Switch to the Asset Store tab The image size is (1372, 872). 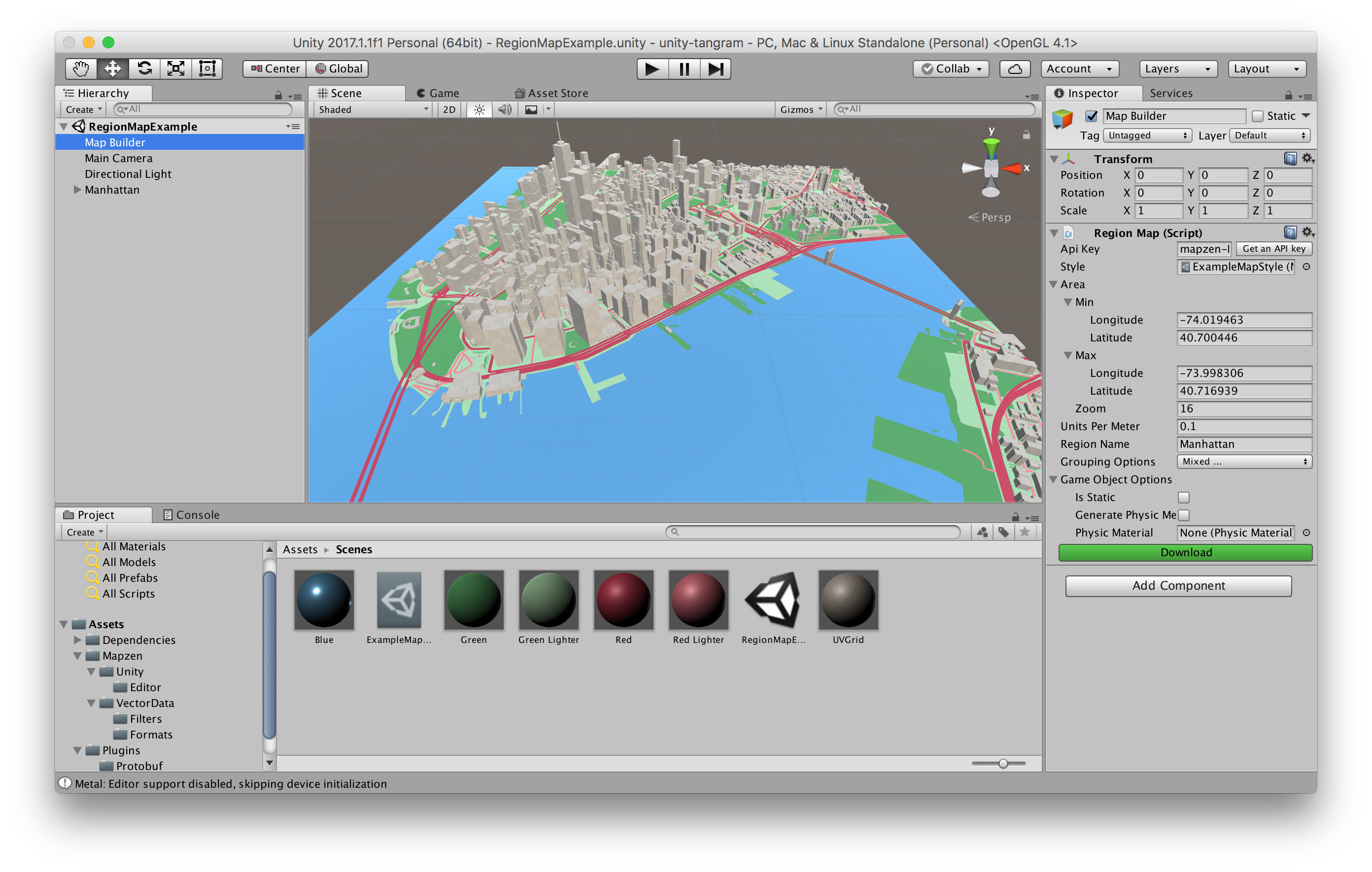tap(551, 93)
